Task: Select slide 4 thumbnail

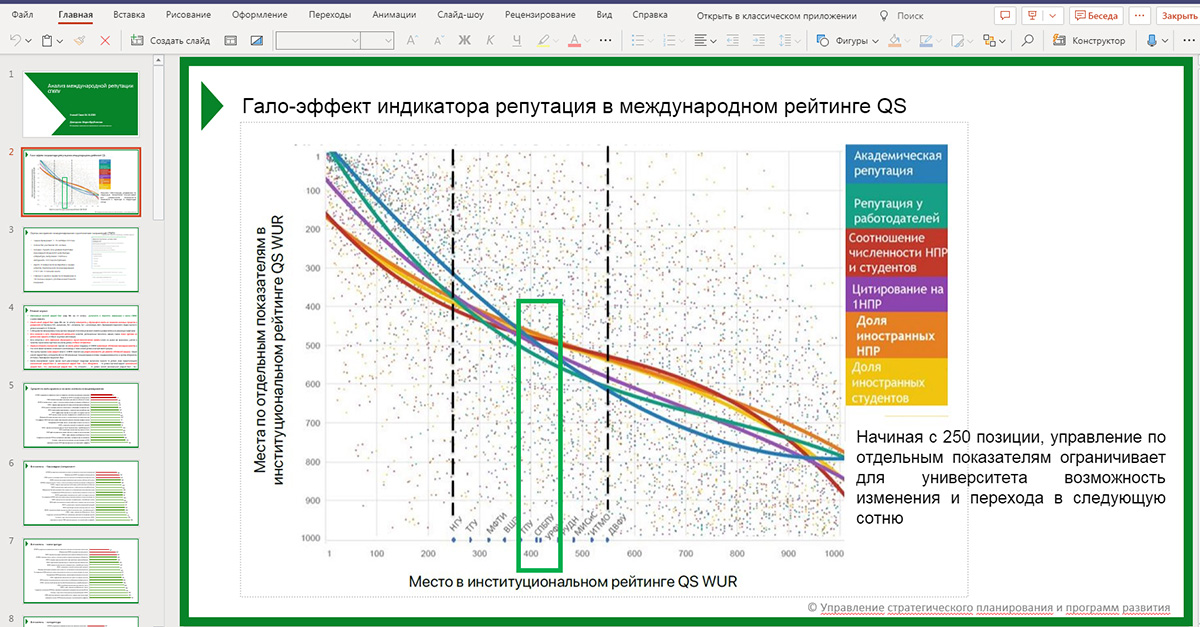Action: click(x=83, y=337)
